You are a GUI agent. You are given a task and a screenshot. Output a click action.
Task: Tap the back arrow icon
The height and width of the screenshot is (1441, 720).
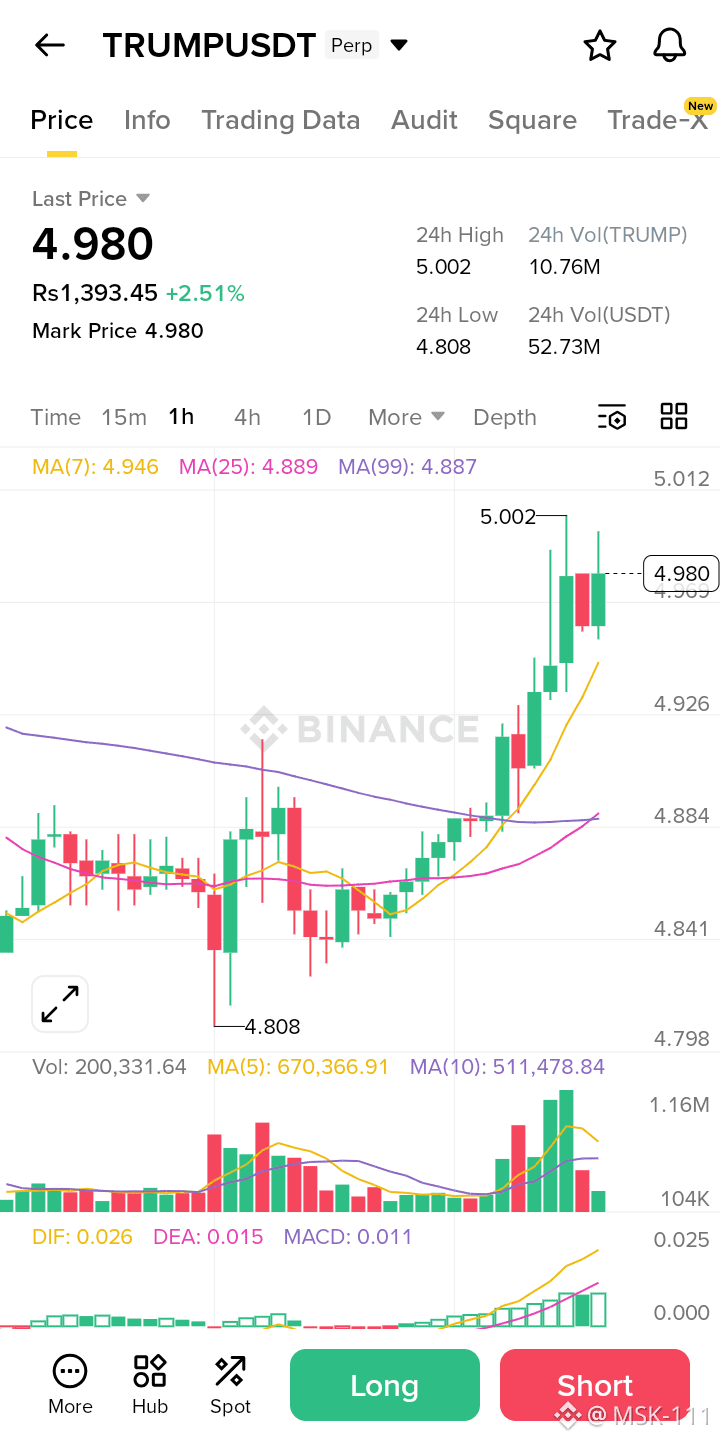tap(49, 45)
